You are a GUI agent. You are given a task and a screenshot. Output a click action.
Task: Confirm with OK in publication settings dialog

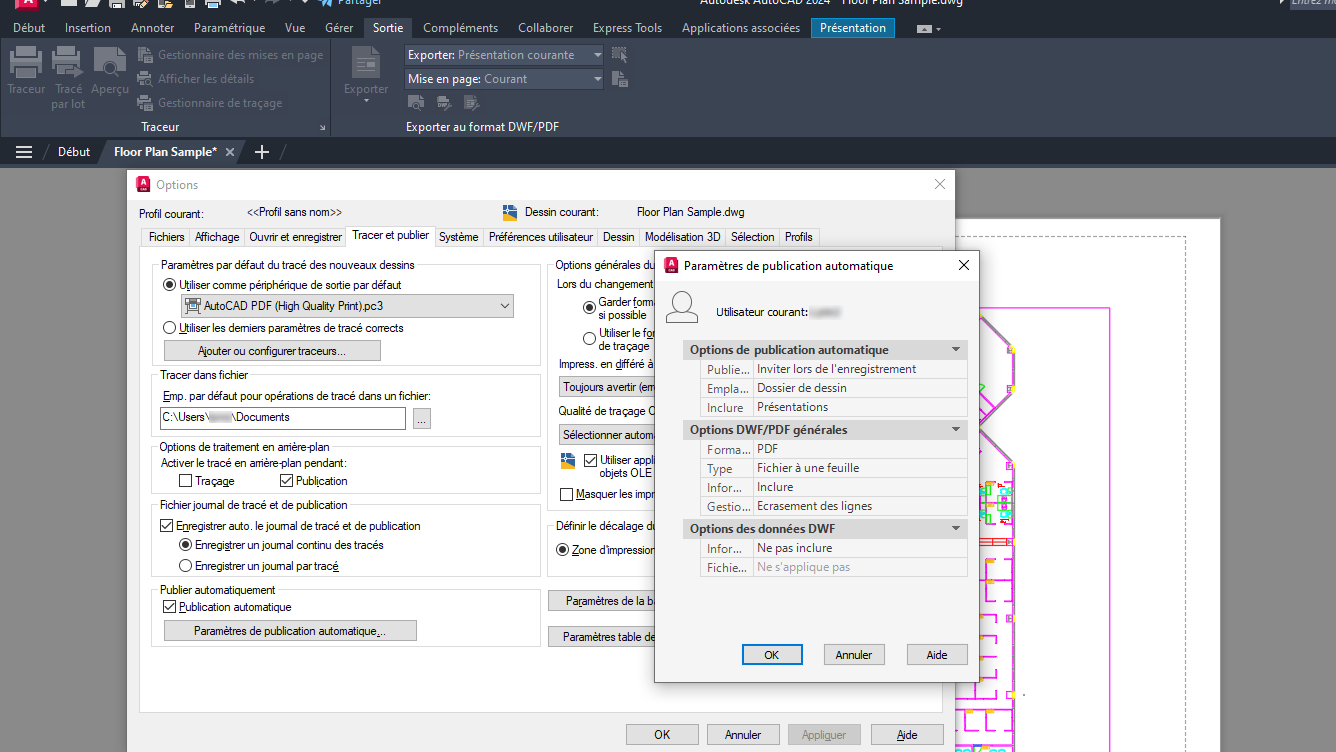(x=772, y=655)
